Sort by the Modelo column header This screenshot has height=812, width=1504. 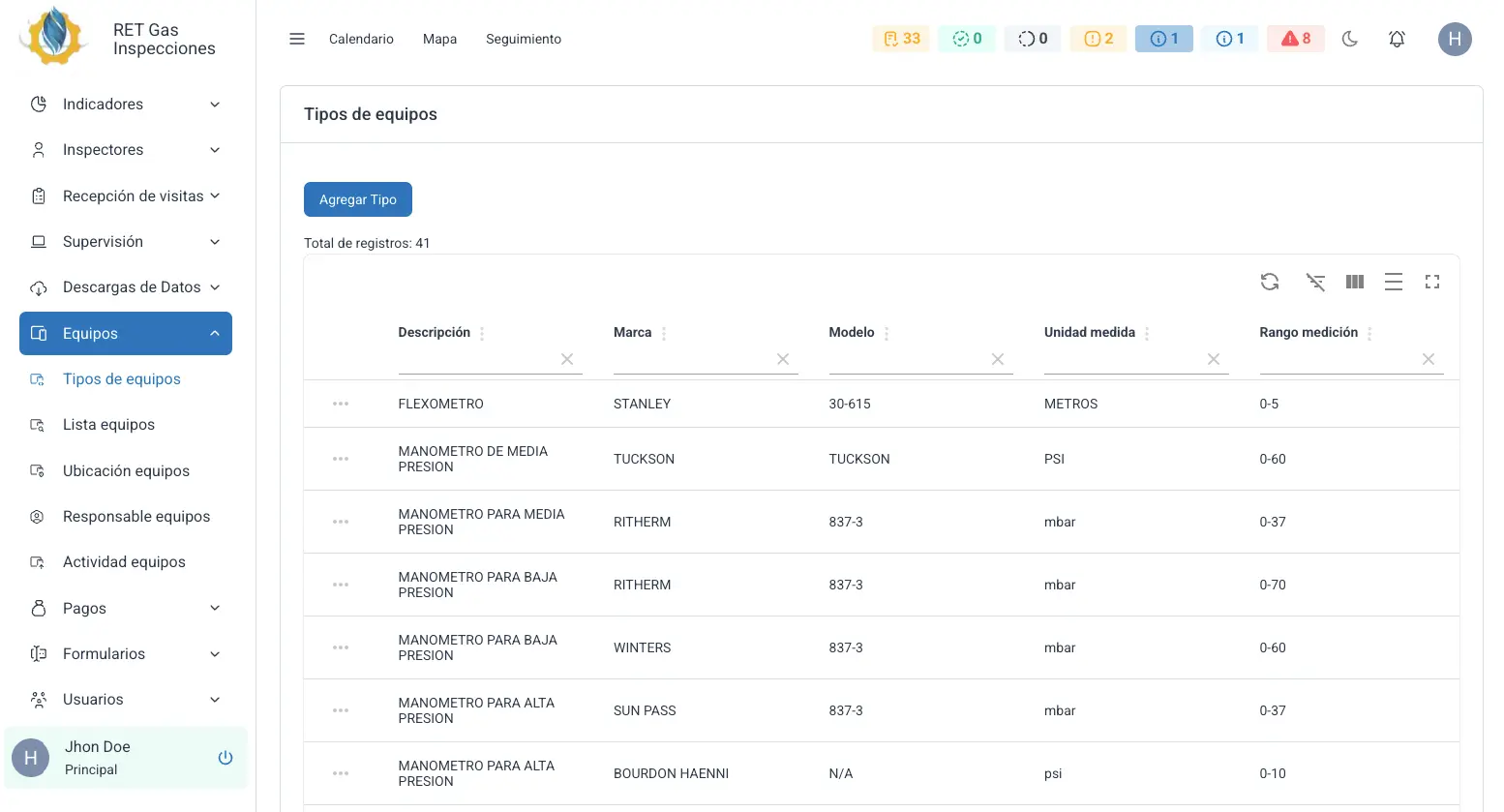pos(852,332)
